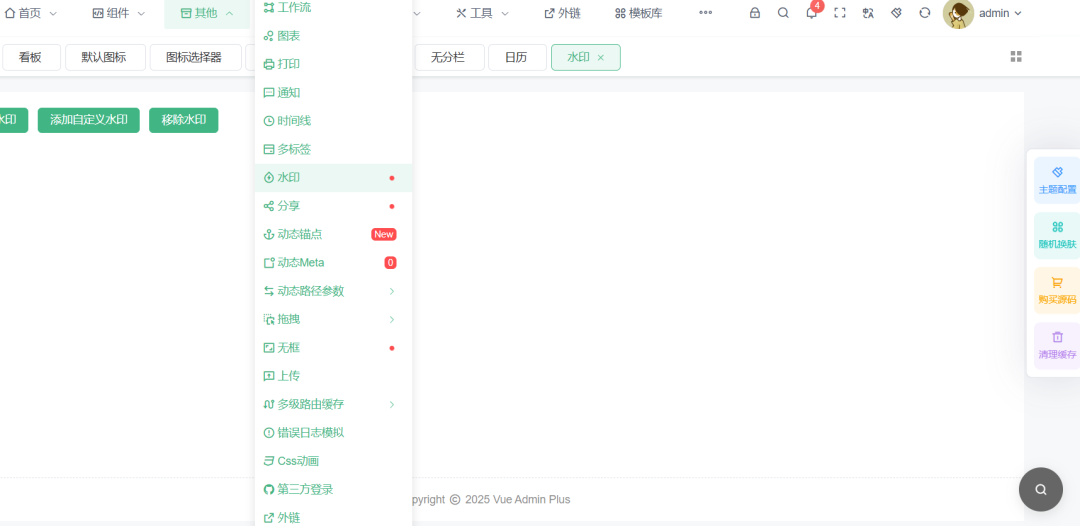Expand the 首页 menu chevron
Screen dimensions: 1080x526
[x=54, y=13]
